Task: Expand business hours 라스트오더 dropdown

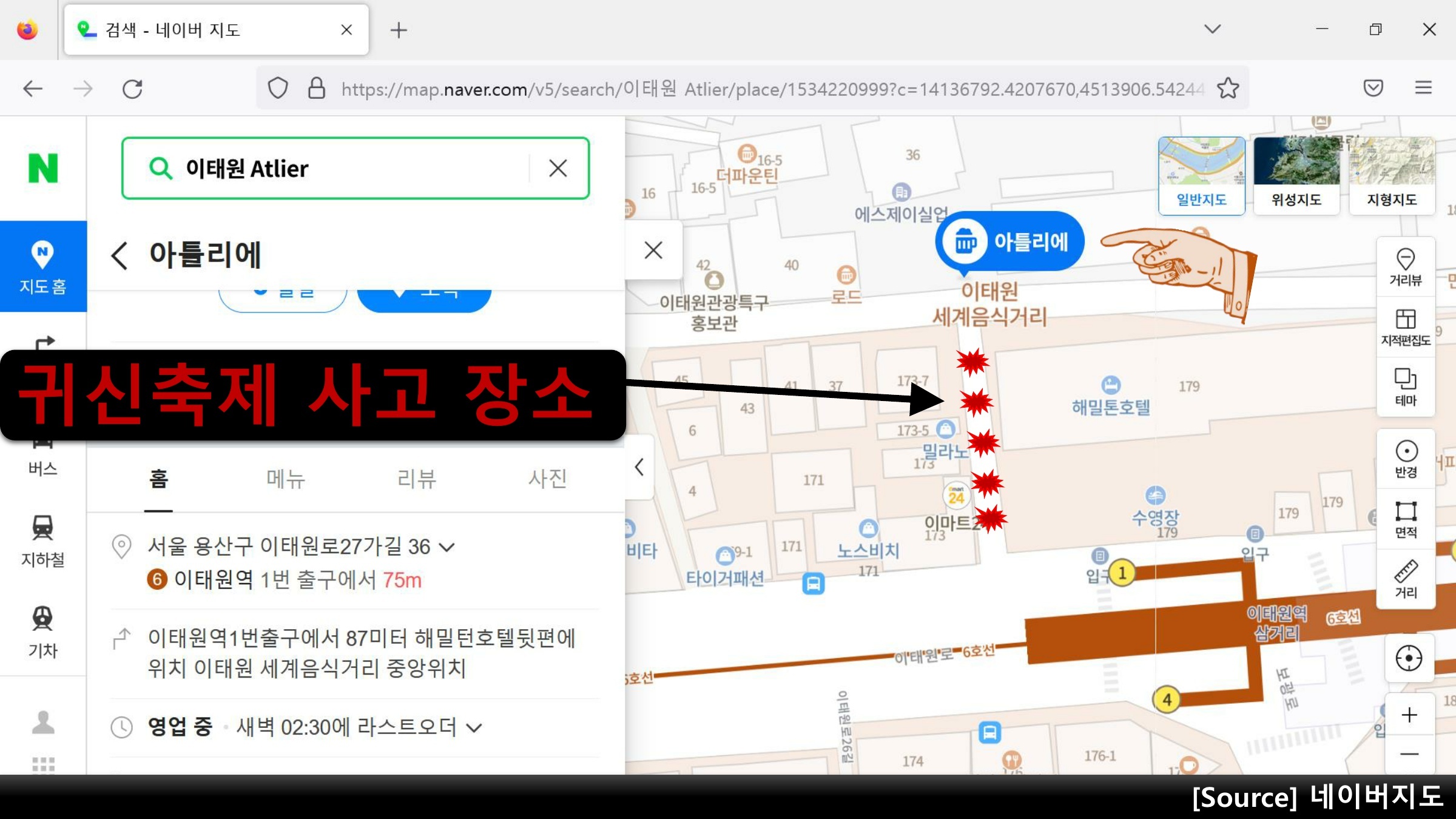Action: pos(474,727)
